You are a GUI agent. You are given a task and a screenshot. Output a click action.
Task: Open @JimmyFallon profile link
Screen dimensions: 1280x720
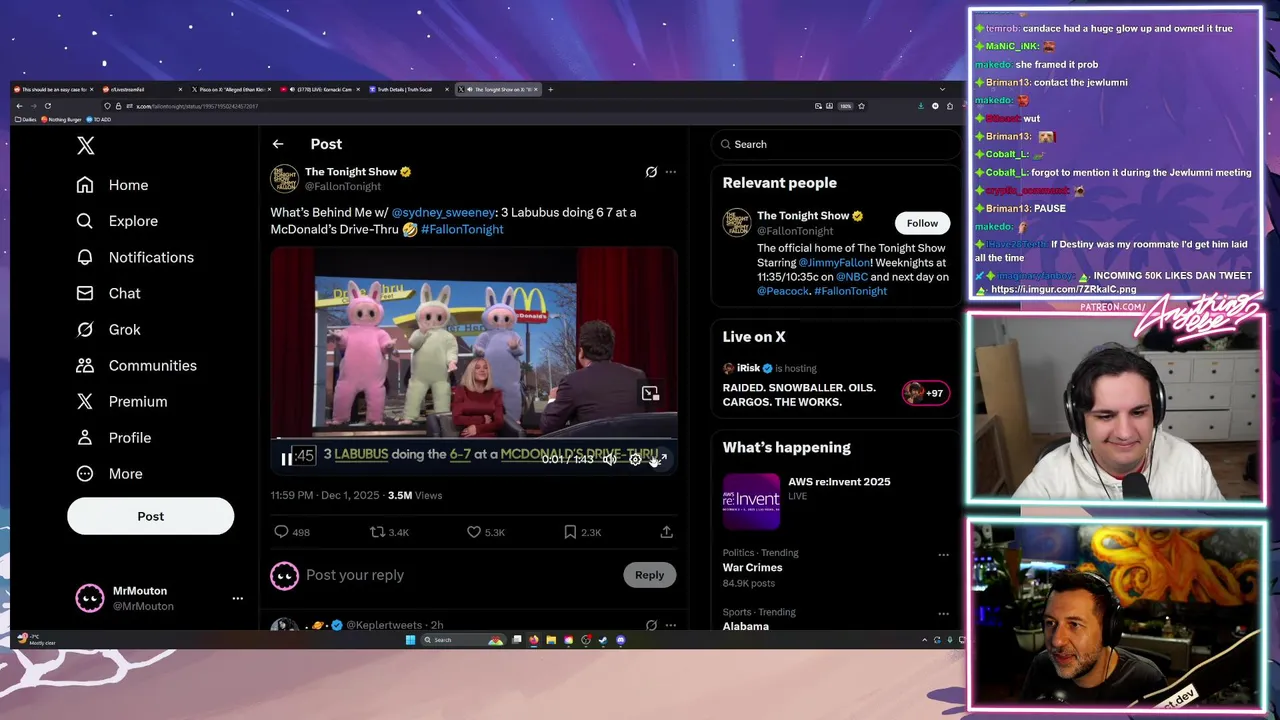tap(834, 262)
